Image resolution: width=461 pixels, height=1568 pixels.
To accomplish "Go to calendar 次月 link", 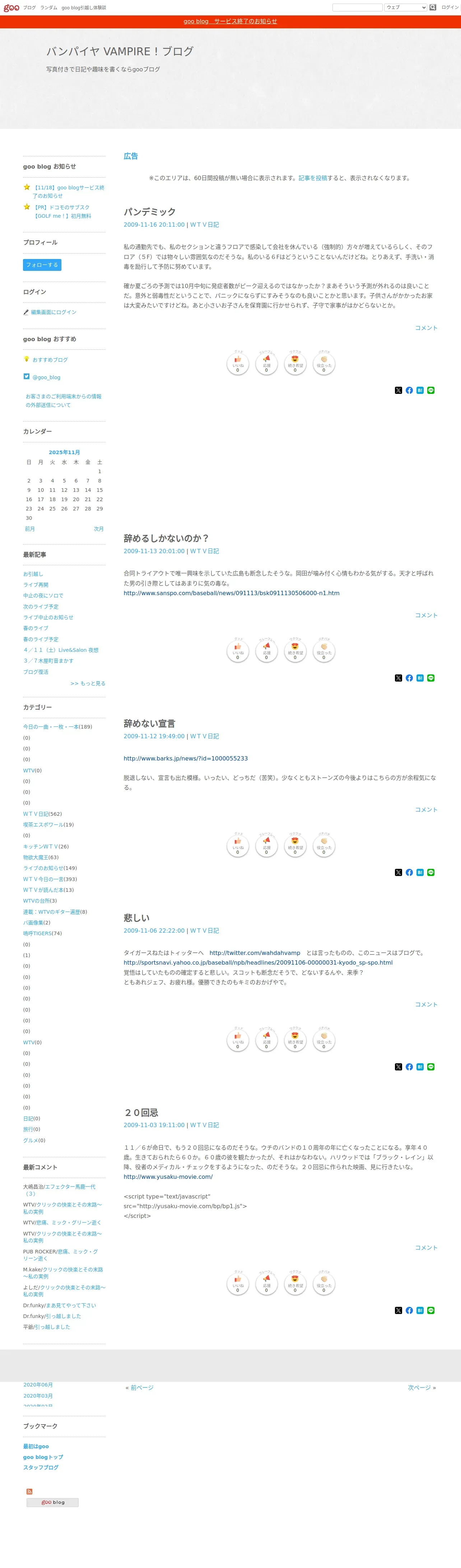I will tap(99, 528).
